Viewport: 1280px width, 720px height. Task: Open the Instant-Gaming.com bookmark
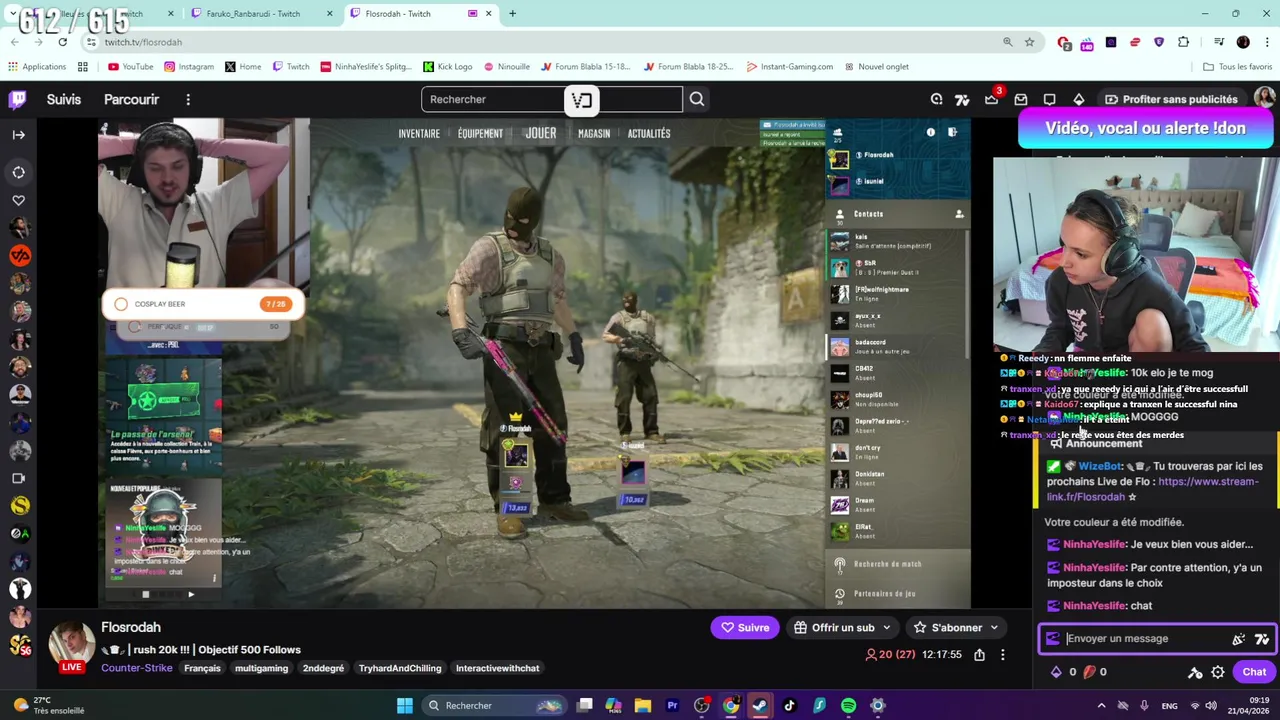[788, 66]
